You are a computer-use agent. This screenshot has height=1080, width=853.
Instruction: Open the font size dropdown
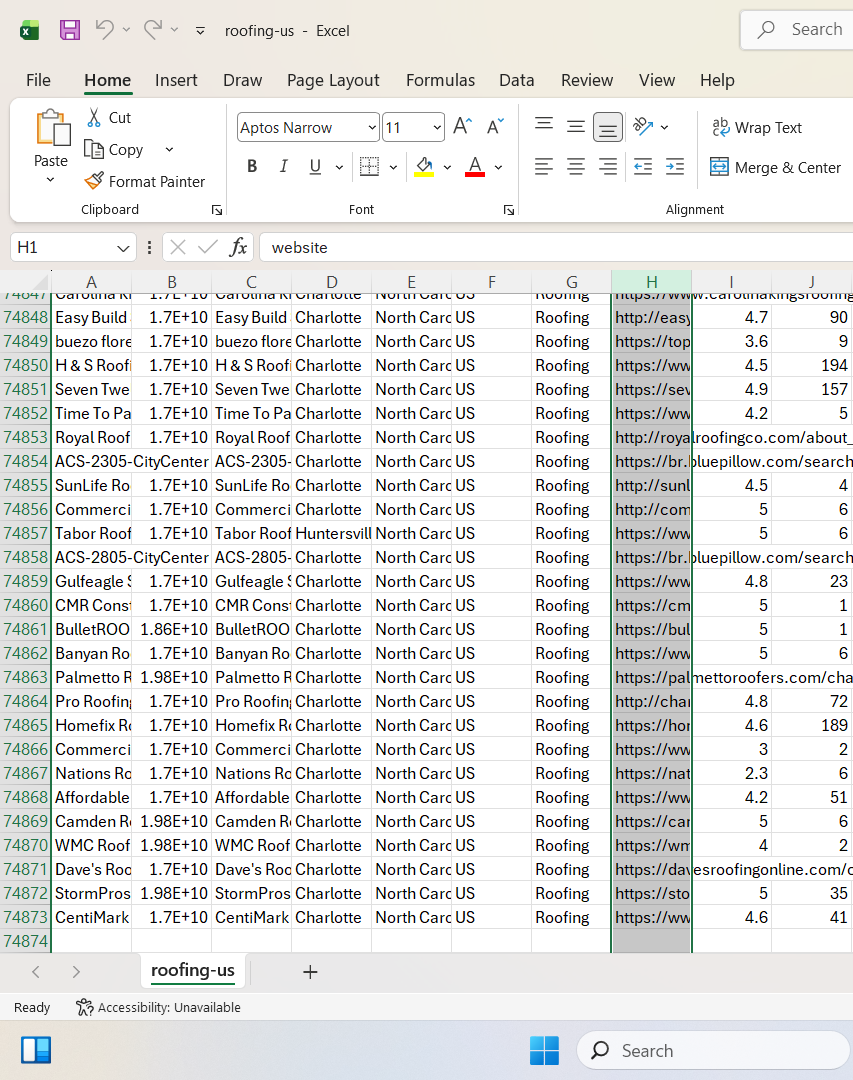[437, 127]
